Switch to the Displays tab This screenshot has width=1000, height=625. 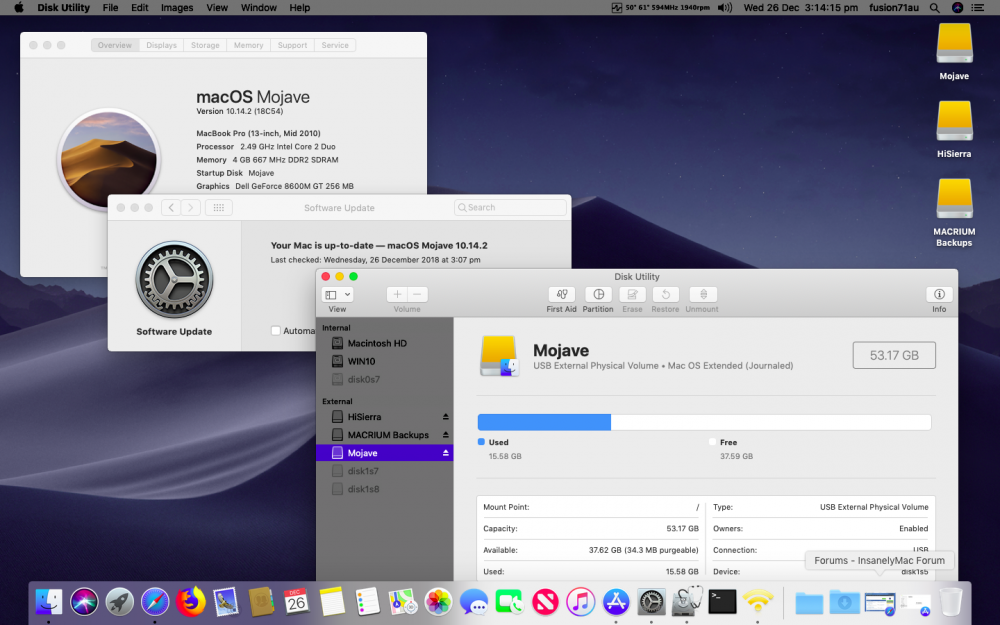(x=161, y=45)
